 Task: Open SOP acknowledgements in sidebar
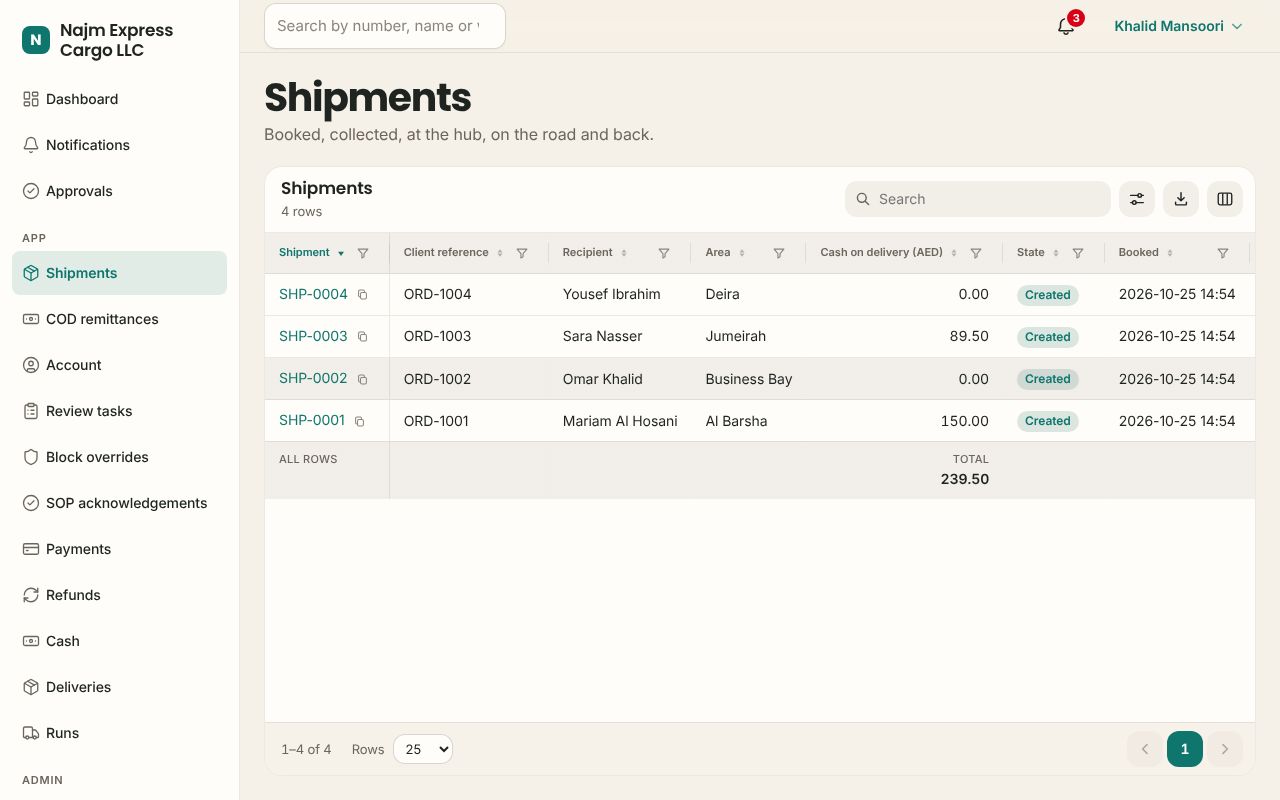[119, 503]
